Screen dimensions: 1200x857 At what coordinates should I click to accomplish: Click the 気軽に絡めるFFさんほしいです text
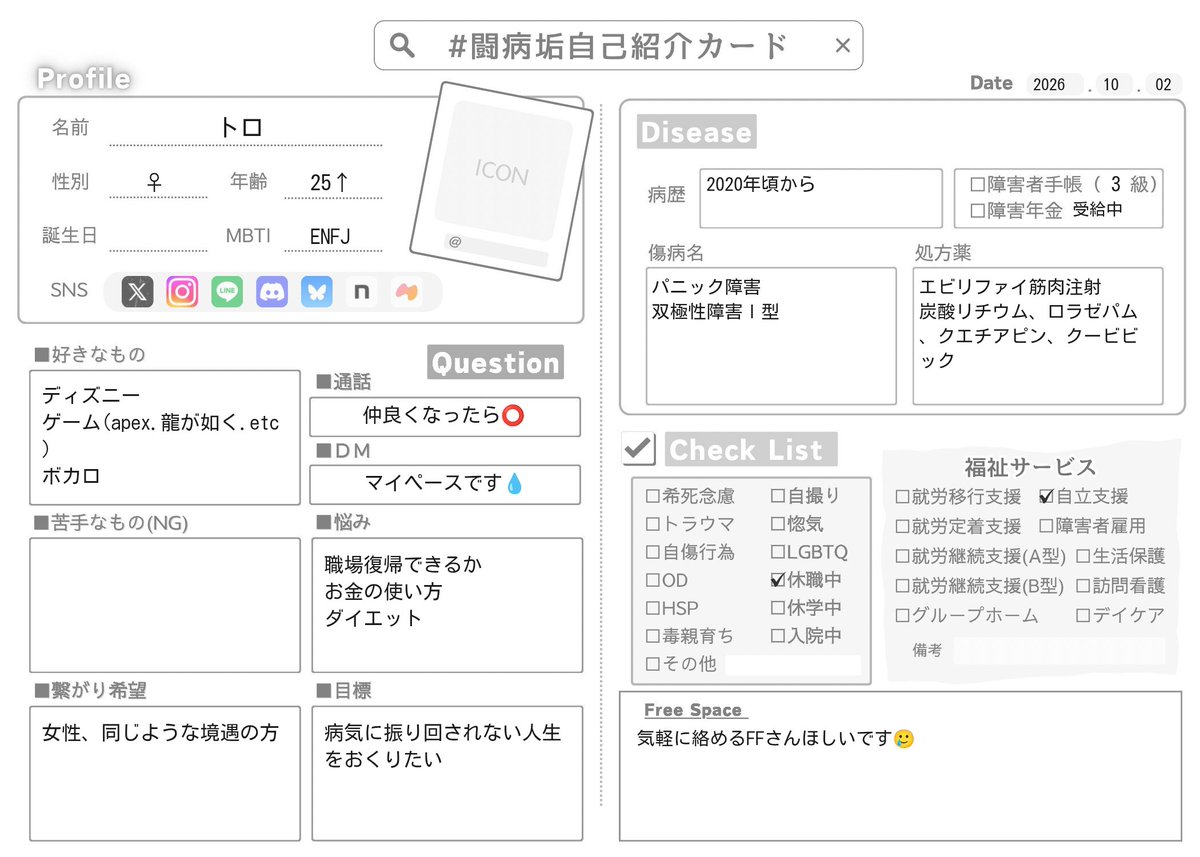pyautogui.click(x=764, y=740)
